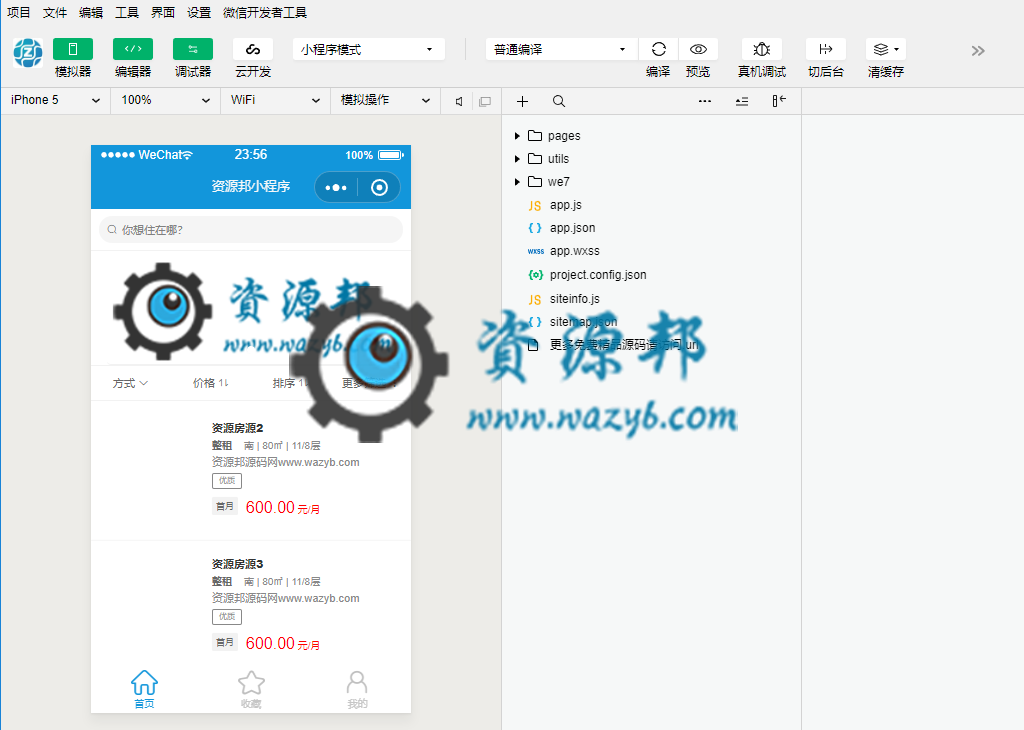Open the iPhone 5 device dropdown
1024x730 pixels.
click(56, 101)
